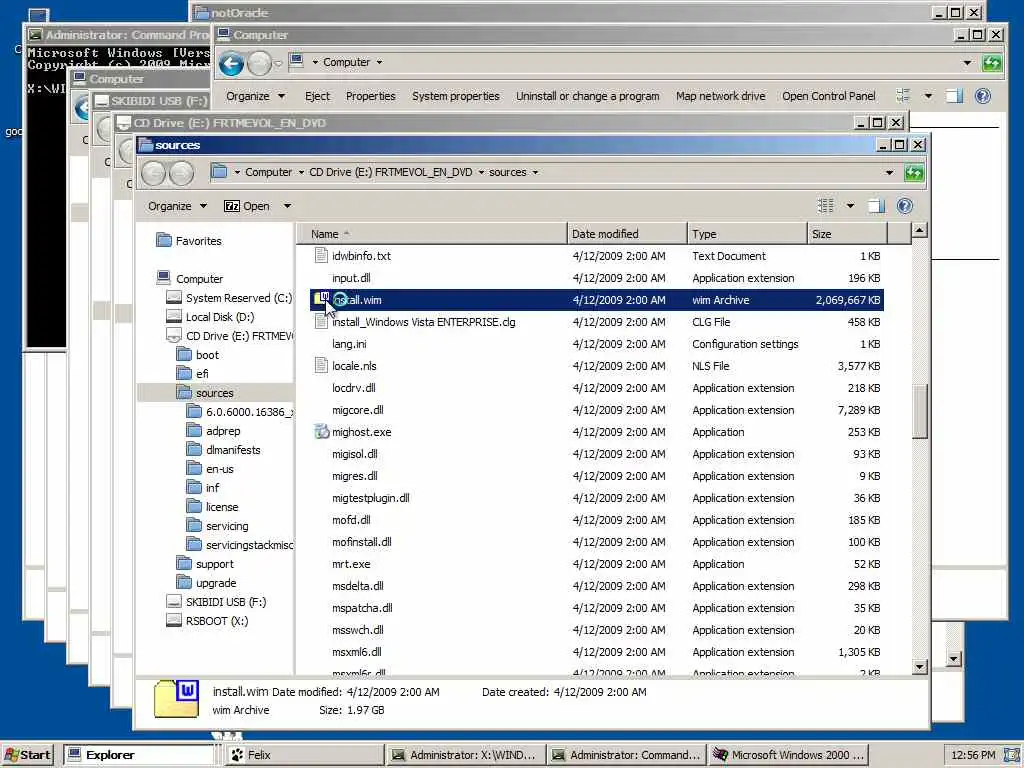The width and height of the screenshot is (1024, 768).
Task: Click the file list scroll up arrow
Action: [920, 230]
